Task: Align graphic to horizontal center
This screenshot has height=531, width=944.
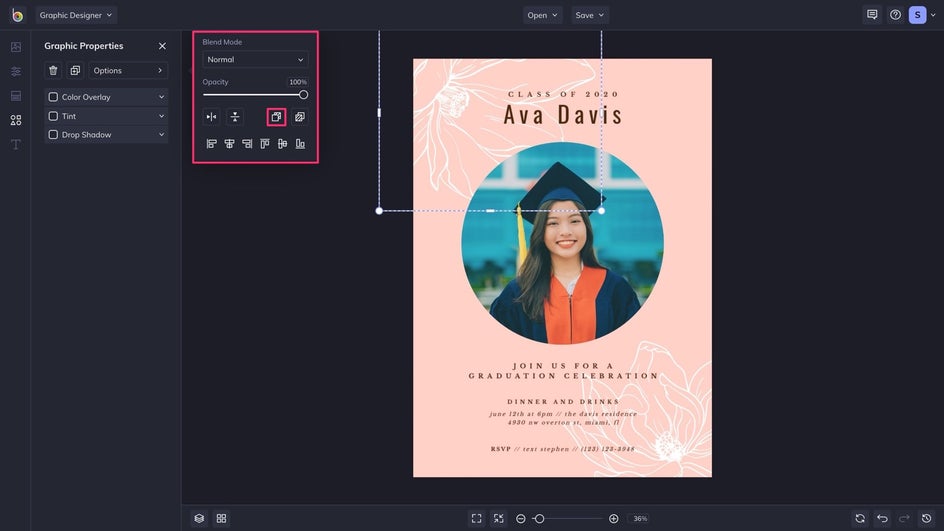Action: click(229, 144)
